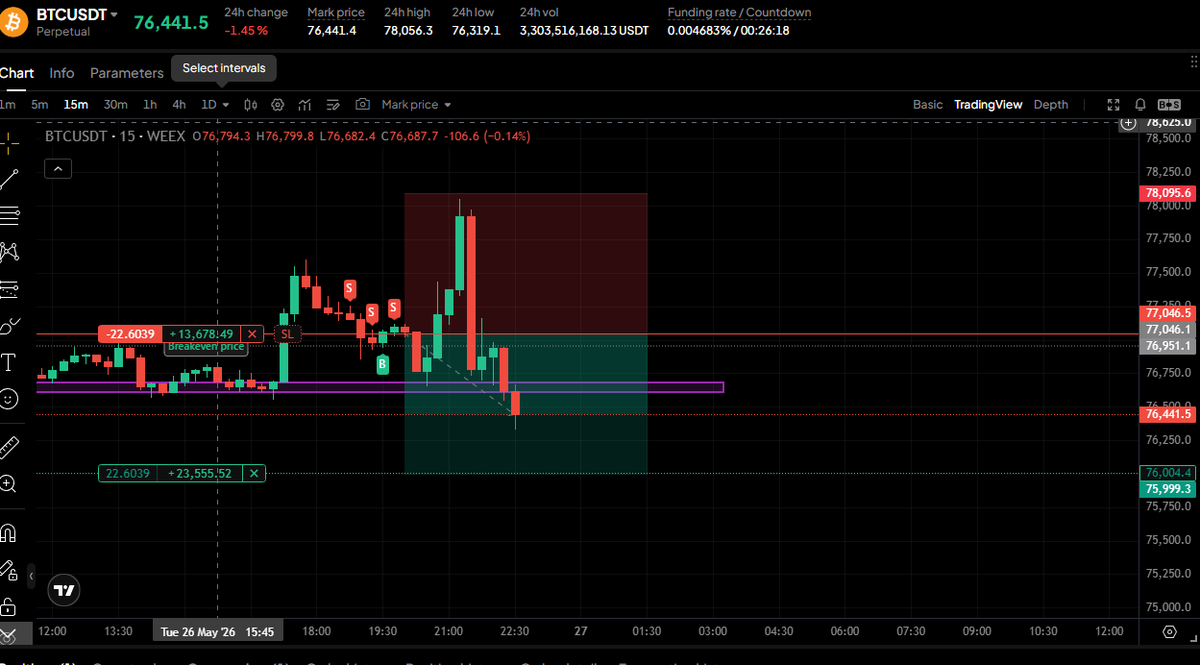Select the Depth chart view

pos(1050,104)
